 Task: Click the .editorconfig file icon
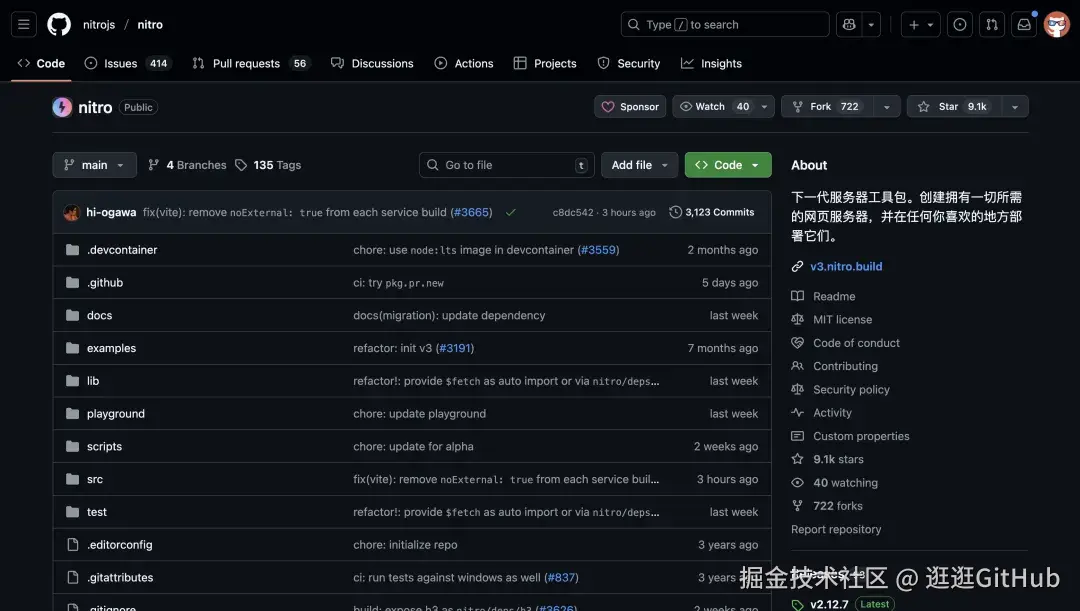[72, 545]
